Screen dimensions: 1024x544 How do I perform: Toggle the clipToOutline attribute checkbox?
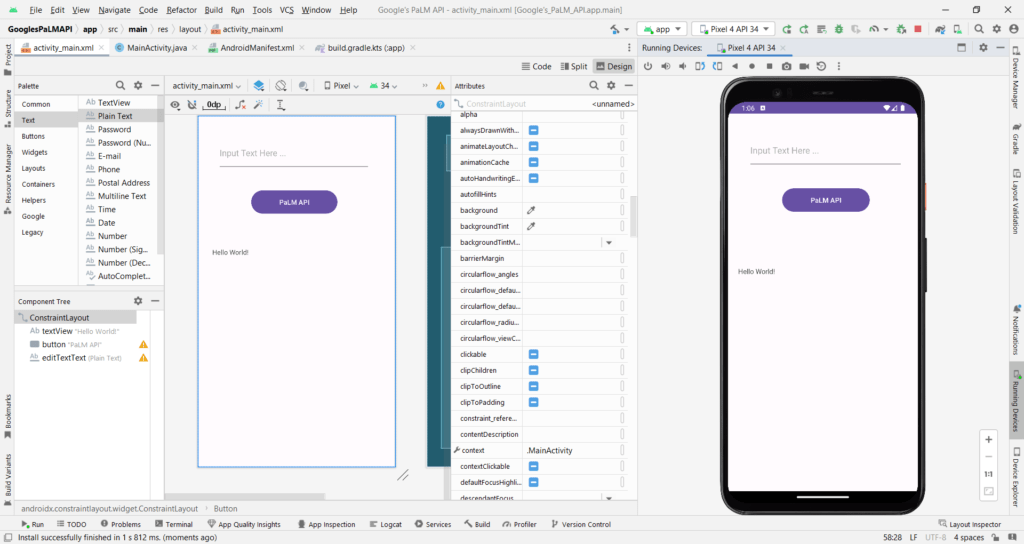pos(534,387)
